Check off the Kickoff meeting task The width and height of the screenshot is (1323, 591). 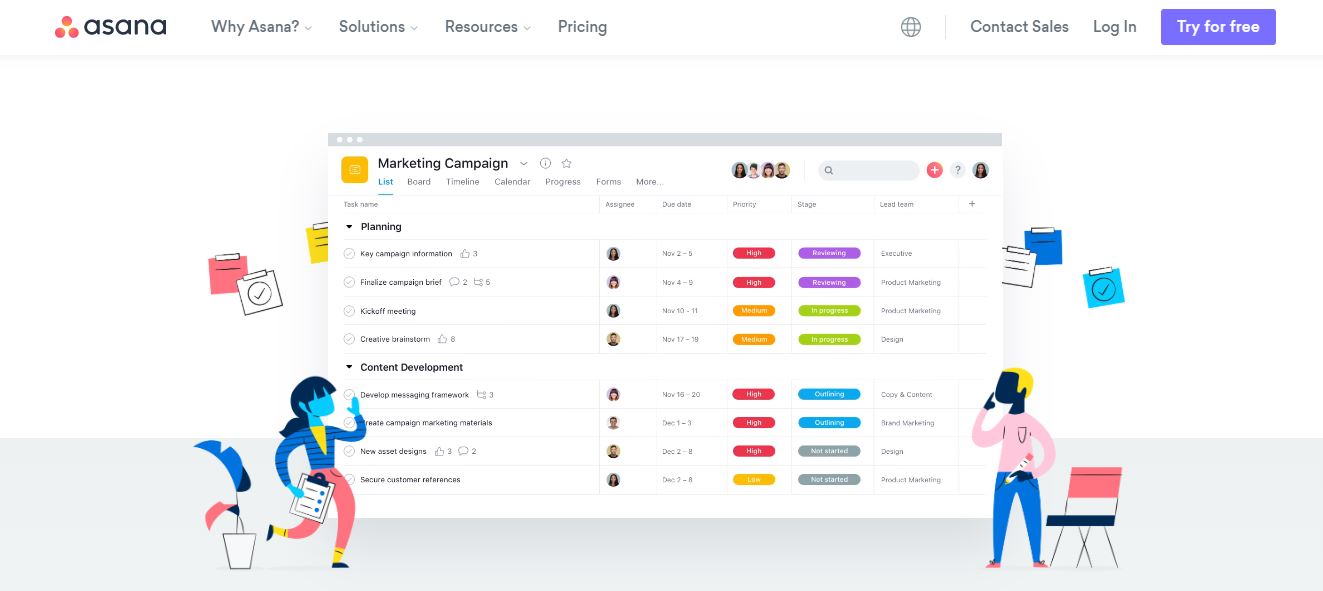[349, 311]
